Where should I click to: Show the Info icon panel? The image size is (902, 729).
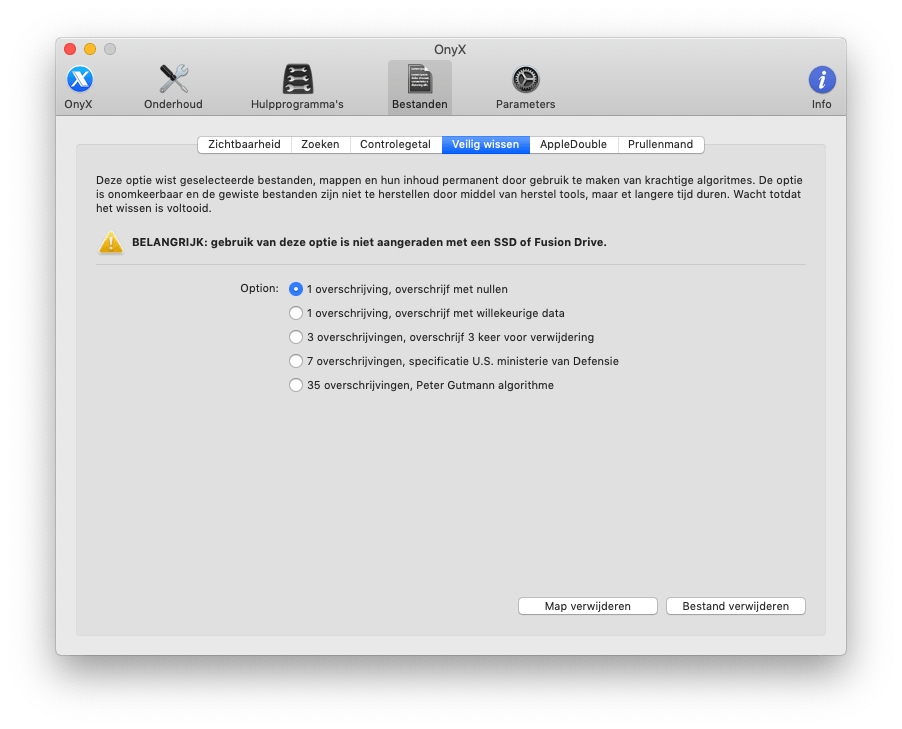[821, 87]
